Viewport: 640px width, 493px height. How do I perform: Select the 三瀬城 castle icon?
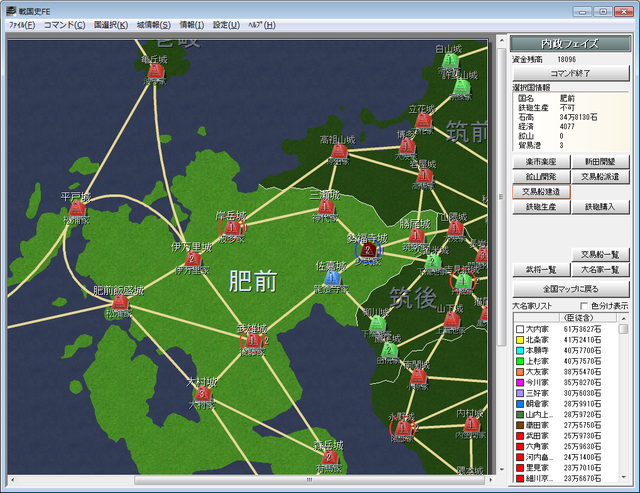coord(326,207)
